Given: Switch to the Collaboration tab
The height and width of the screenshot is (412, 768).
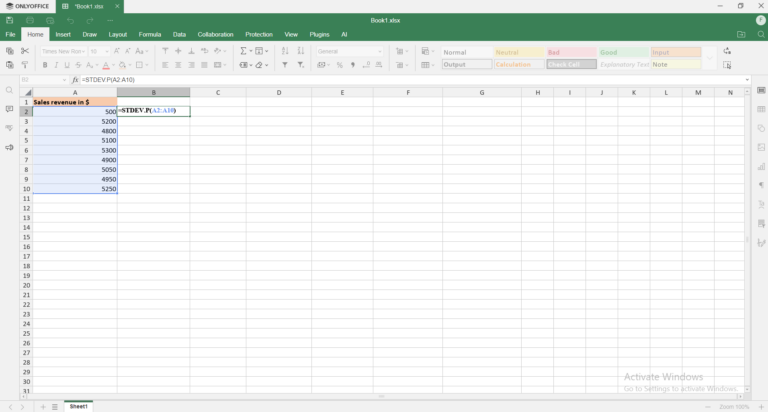Looking at the screenshot, I should click(x=216, y=35).
